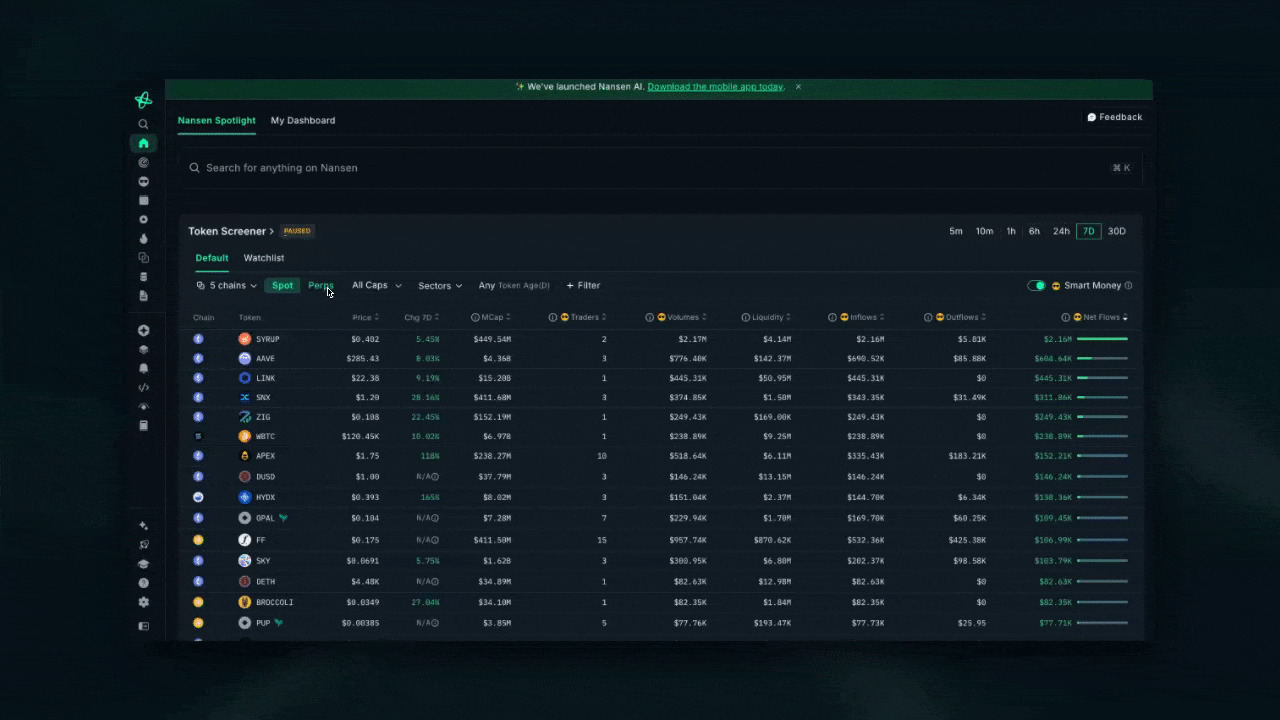
Task: Toggle the Smart Money switch off
Action: coord(1036,286)
